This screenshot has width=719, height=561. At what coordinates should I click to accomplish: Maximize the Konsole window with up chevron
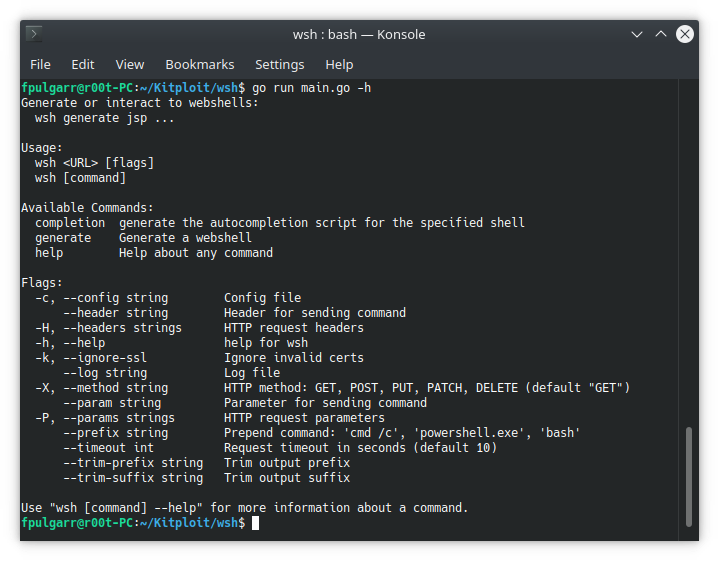click(x=661, y=34)
